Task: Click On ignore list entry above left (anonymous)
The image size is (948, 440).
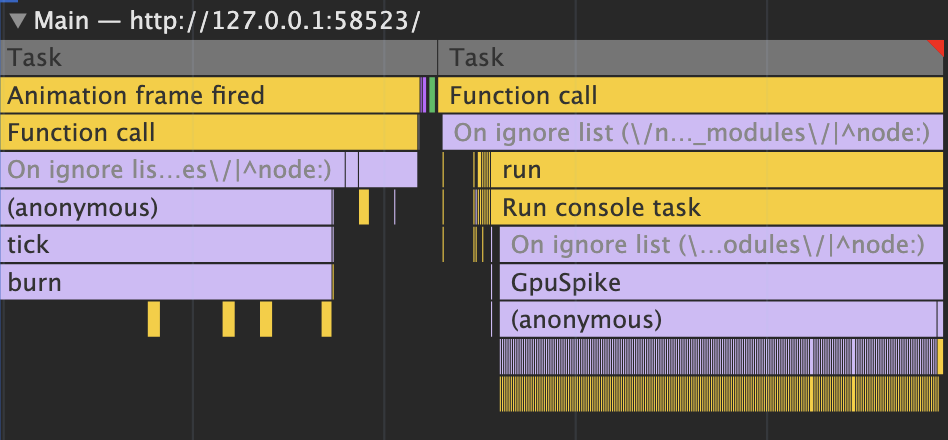Action: pyautogui.click(x=172, y=170)
